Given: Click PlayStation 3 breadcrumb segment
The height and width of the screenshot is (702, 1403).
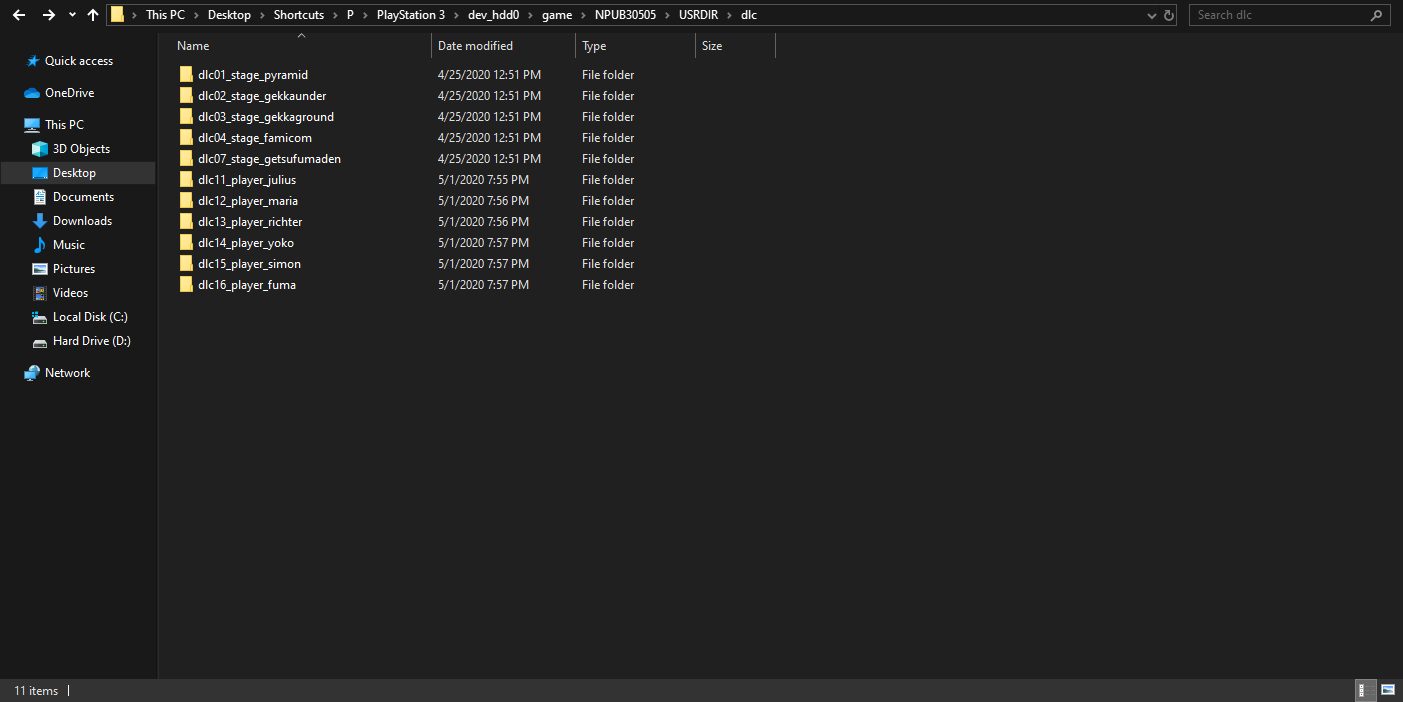Looking at the screenshot, I should tap(411, 15).
